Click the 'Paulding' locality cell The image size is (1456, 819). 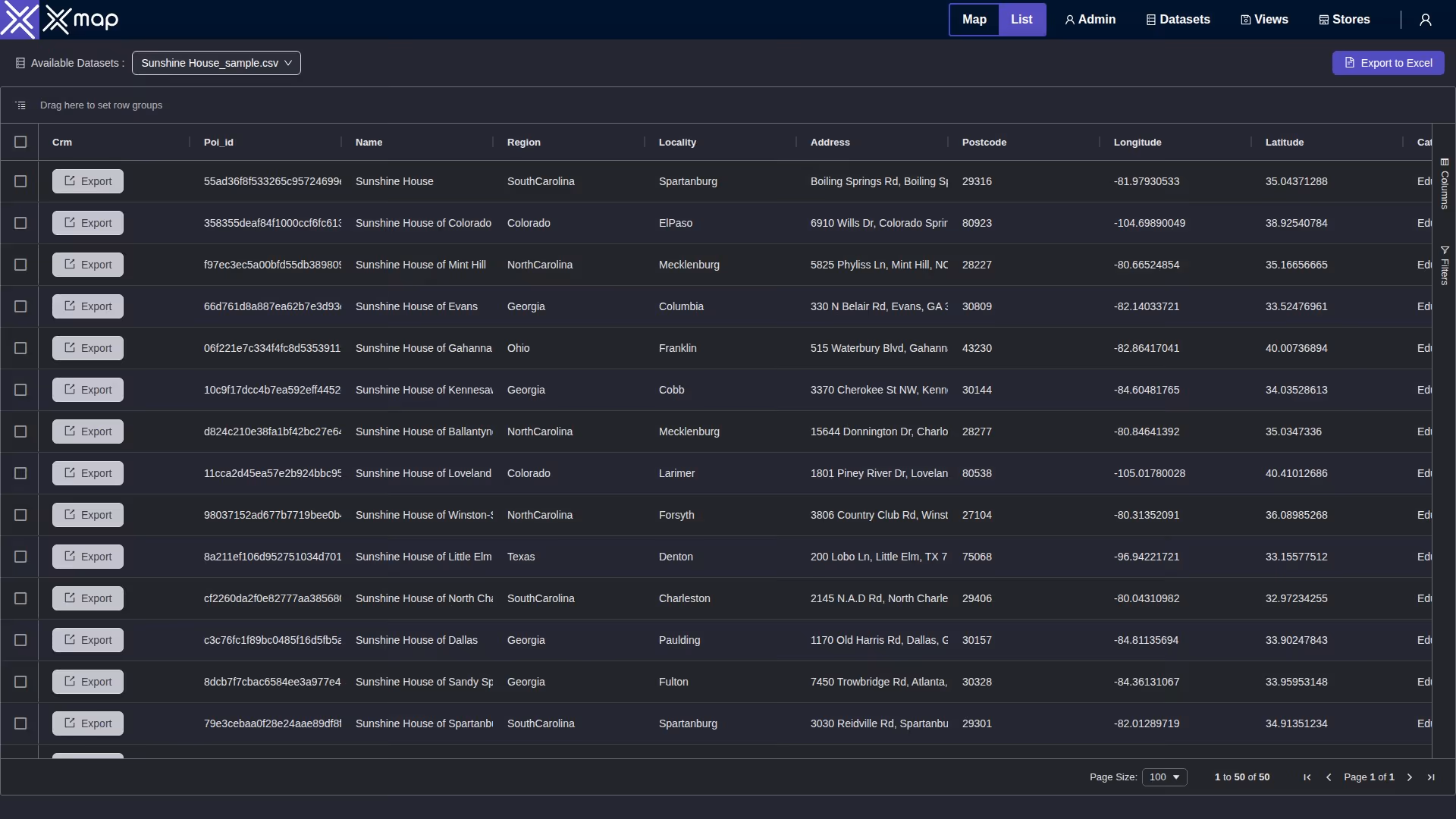[x=679, y=640]
